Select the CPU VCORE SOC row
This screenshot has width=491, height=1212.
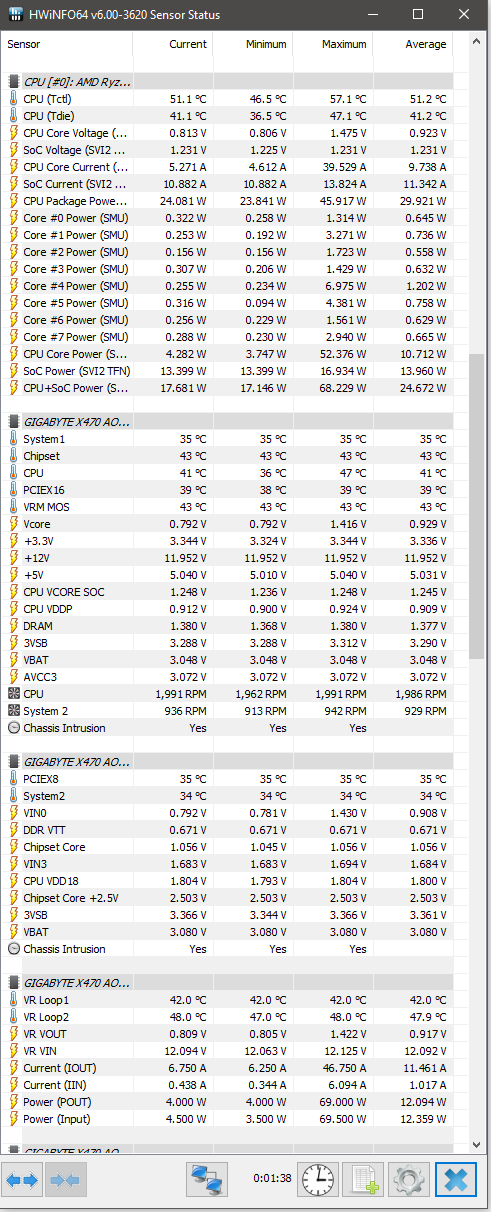pyautogui.click(x=227, y=592)
